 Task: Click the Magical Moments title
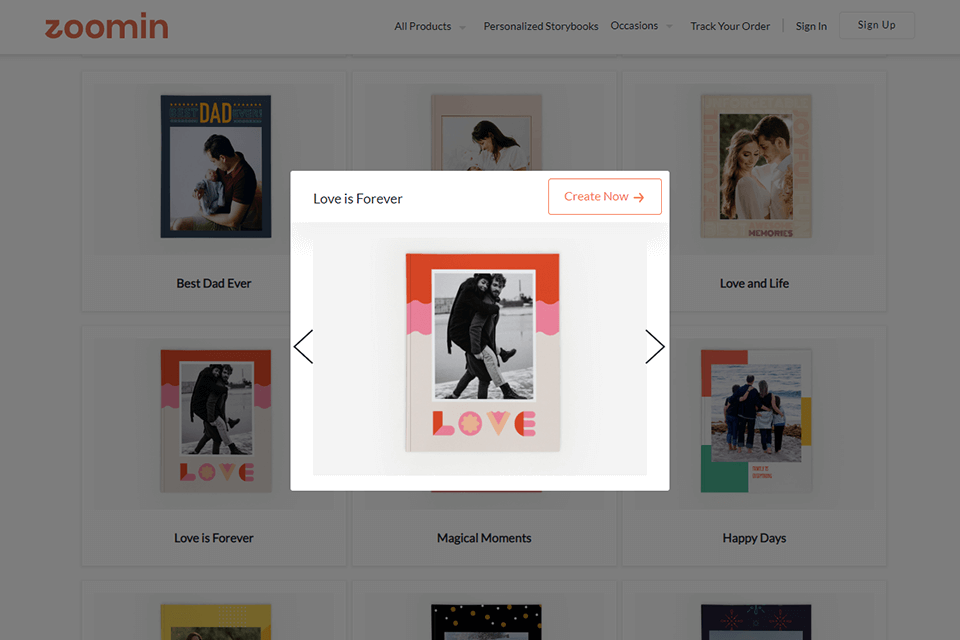click(484, 538)
